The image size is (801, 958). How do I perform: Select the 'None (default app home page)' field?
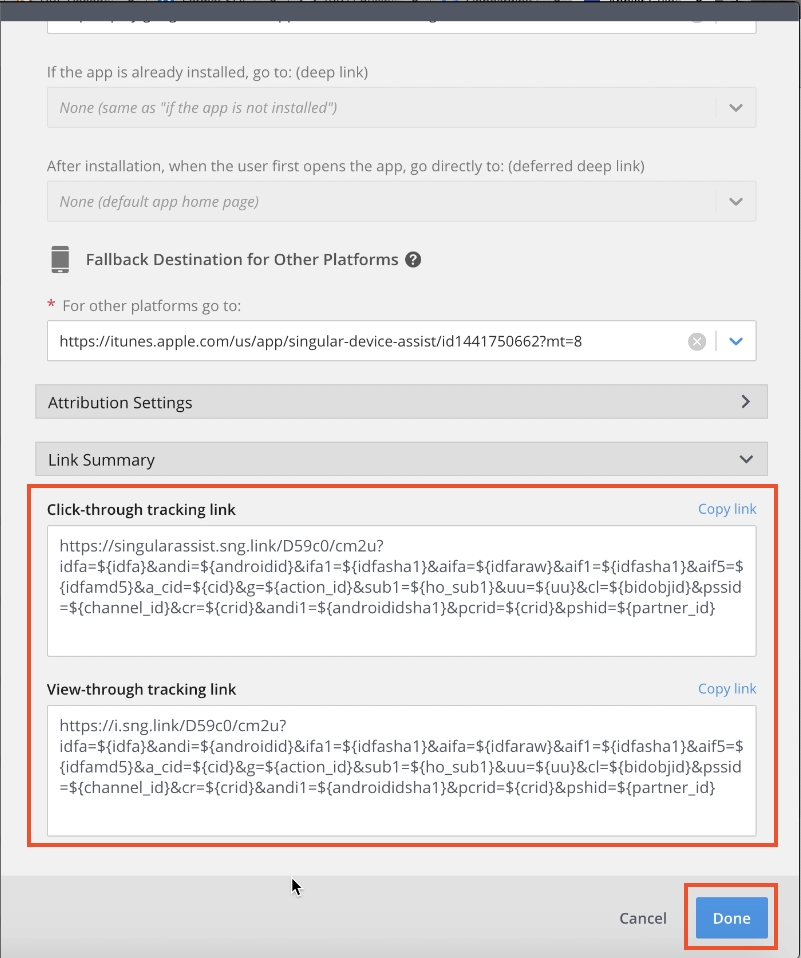point(380,202)
